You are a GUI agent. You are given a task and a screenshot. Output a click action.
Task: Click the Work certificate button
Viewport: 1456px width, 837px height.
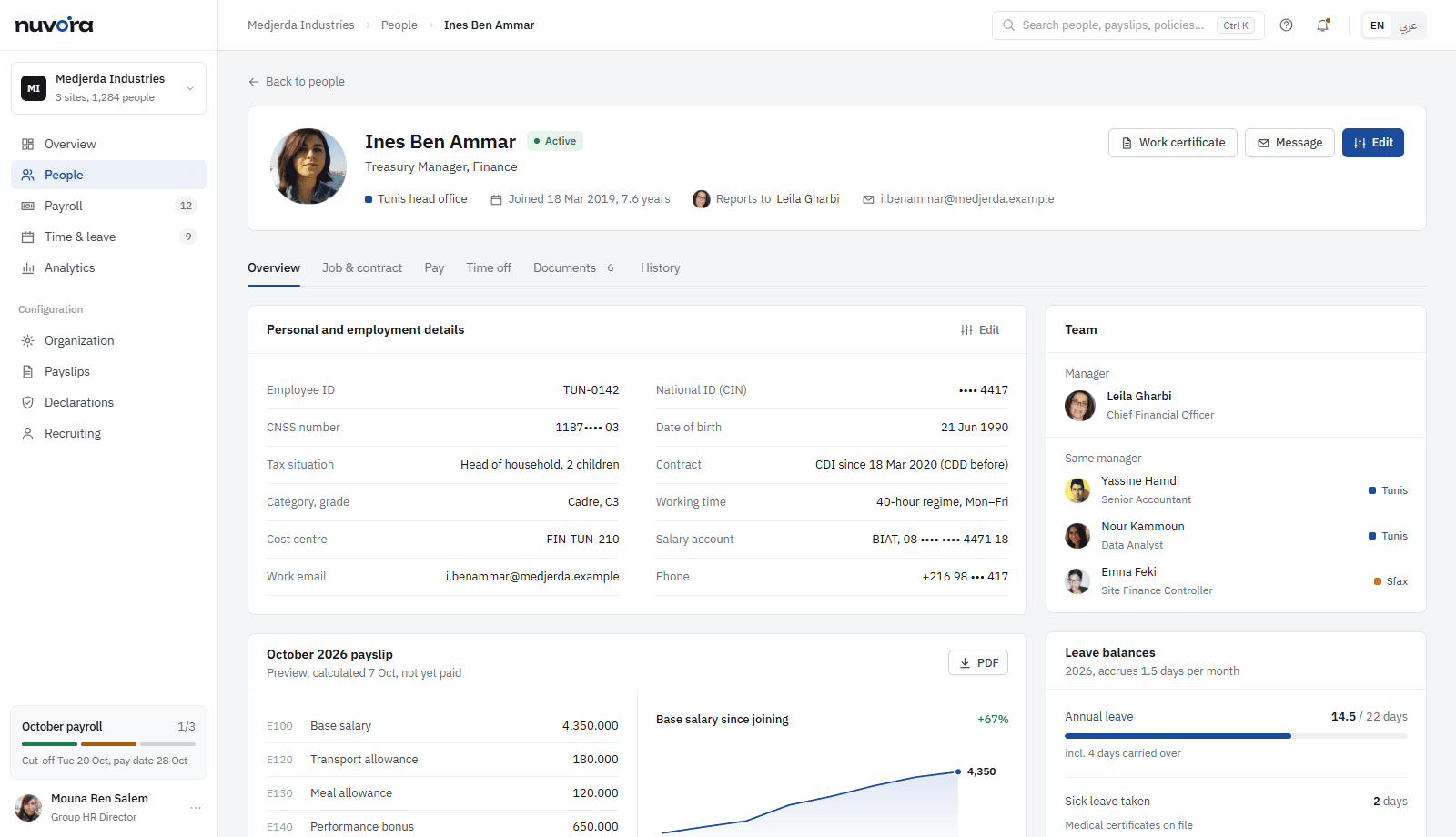click(x=1173, y=143)
